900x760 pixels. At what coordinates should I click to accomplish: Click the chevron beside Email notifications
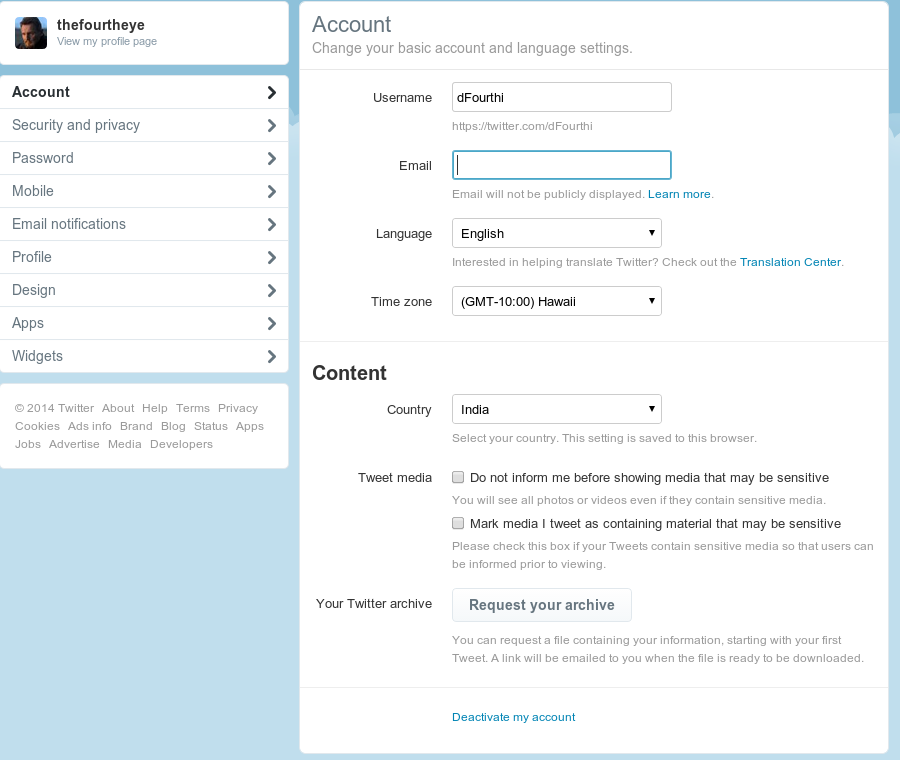pyautogui.click(x=272, y=224)
